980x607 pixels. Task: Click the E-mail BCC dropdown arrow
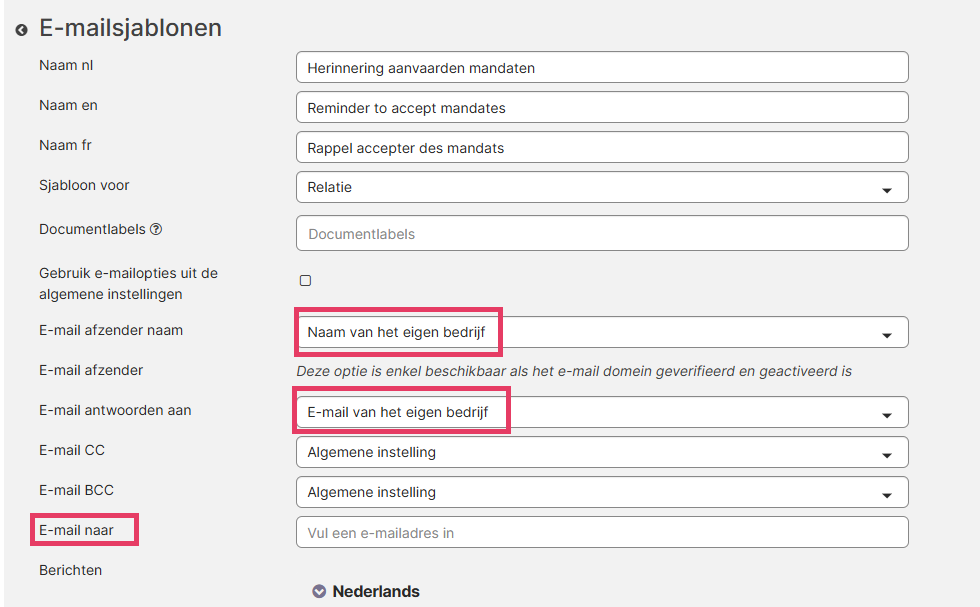(886, 495)
